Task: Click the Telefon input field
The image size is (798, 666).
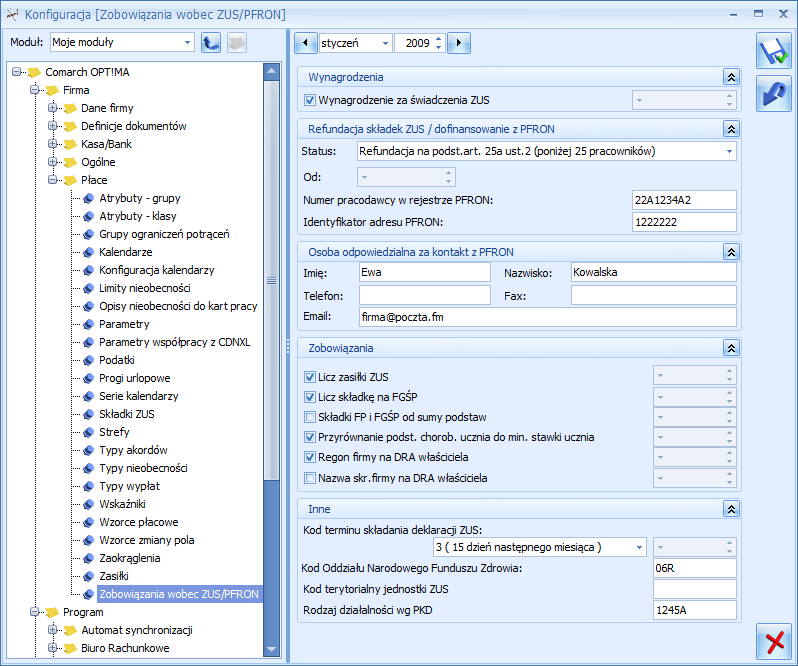Action: (424, 295)
